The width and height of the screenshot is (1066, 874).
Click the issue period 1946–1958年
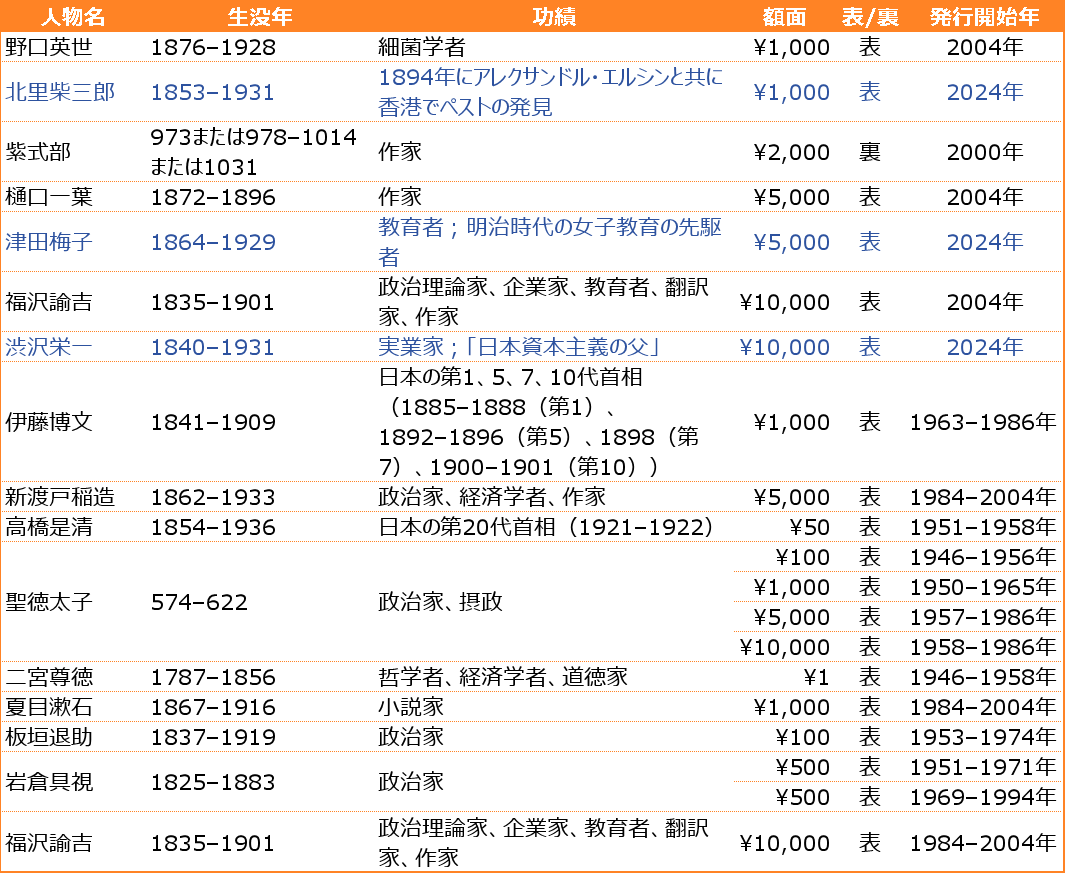(983, 677)
